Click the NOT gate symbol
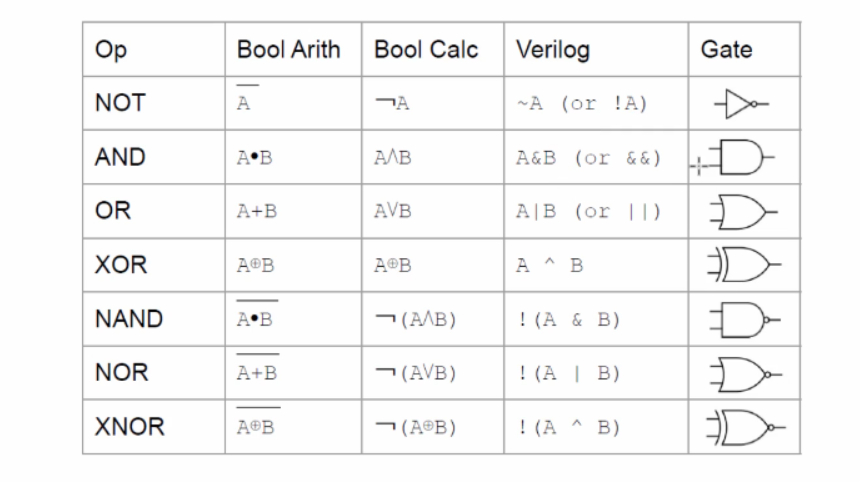This screenshot has height=482, width=860. click(742, 104)
